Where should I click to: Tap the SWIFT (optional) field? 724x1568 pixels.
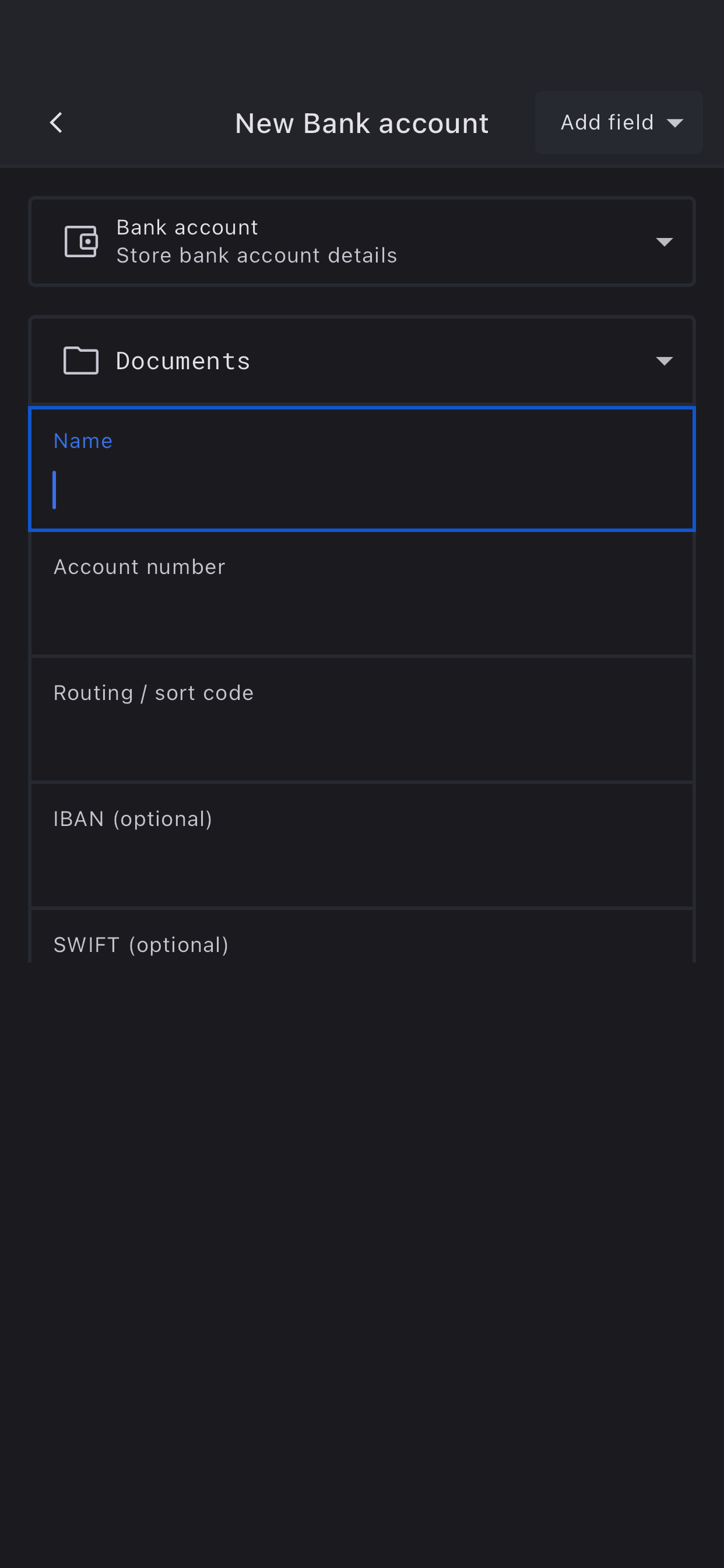(x=361, y=944)
